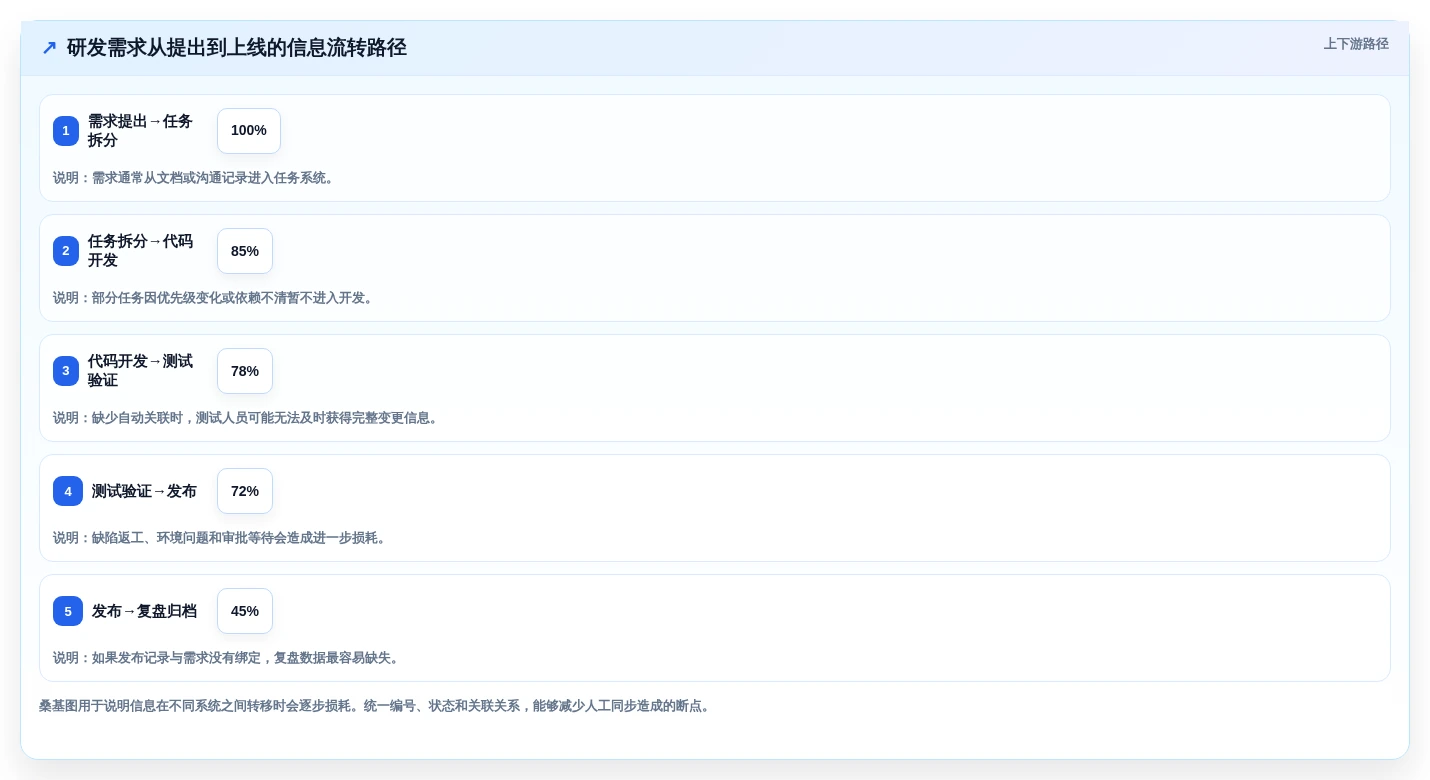
Task: Click the description about 如果发布记录与需求没有绑定
Action: [x=228, y=658]
